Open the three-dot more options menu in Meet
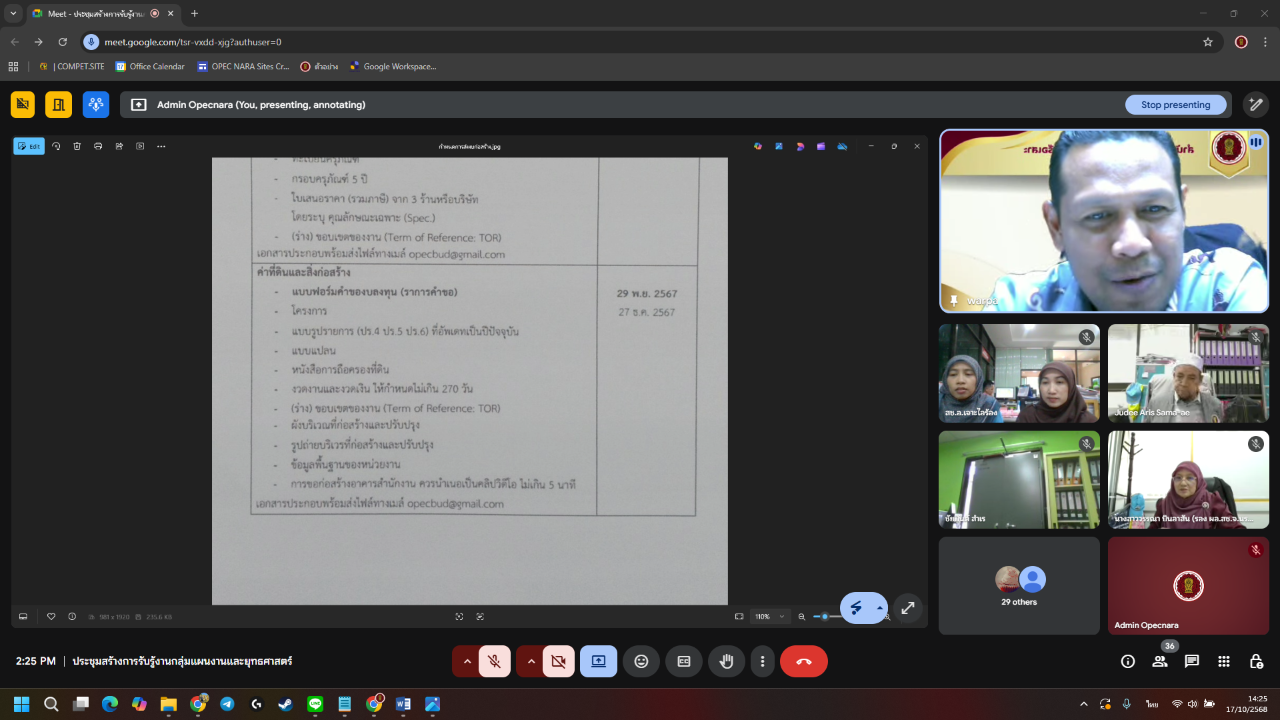This screenshot has height=720, width=1280. pos(763,661)
